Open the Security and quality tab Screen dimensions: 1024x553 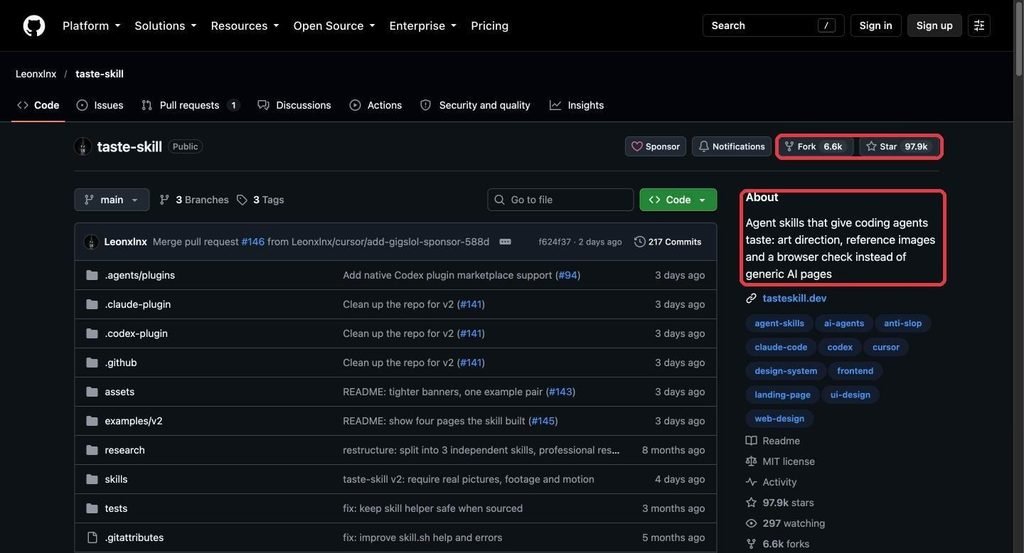475,105
